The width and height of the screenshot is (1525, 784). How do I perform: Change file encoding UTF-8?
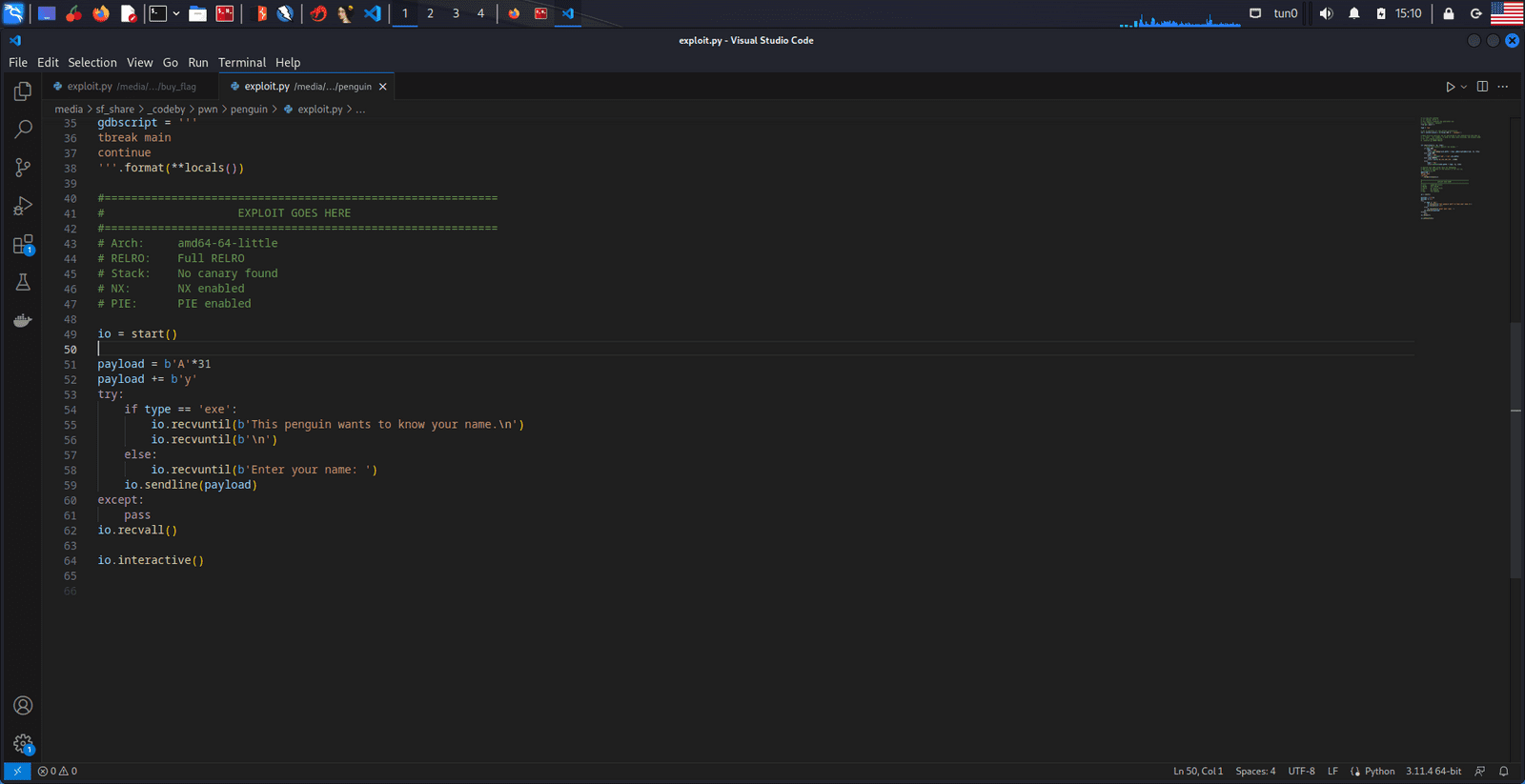tap(1301, 772)
